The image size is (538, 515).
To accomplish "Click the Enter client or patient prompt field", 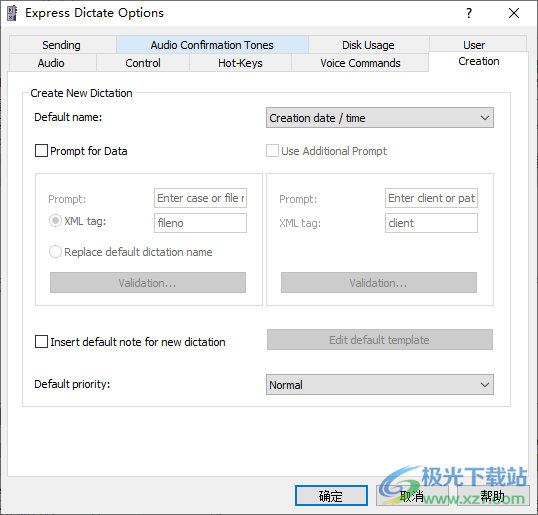I will tap(431, 198).
